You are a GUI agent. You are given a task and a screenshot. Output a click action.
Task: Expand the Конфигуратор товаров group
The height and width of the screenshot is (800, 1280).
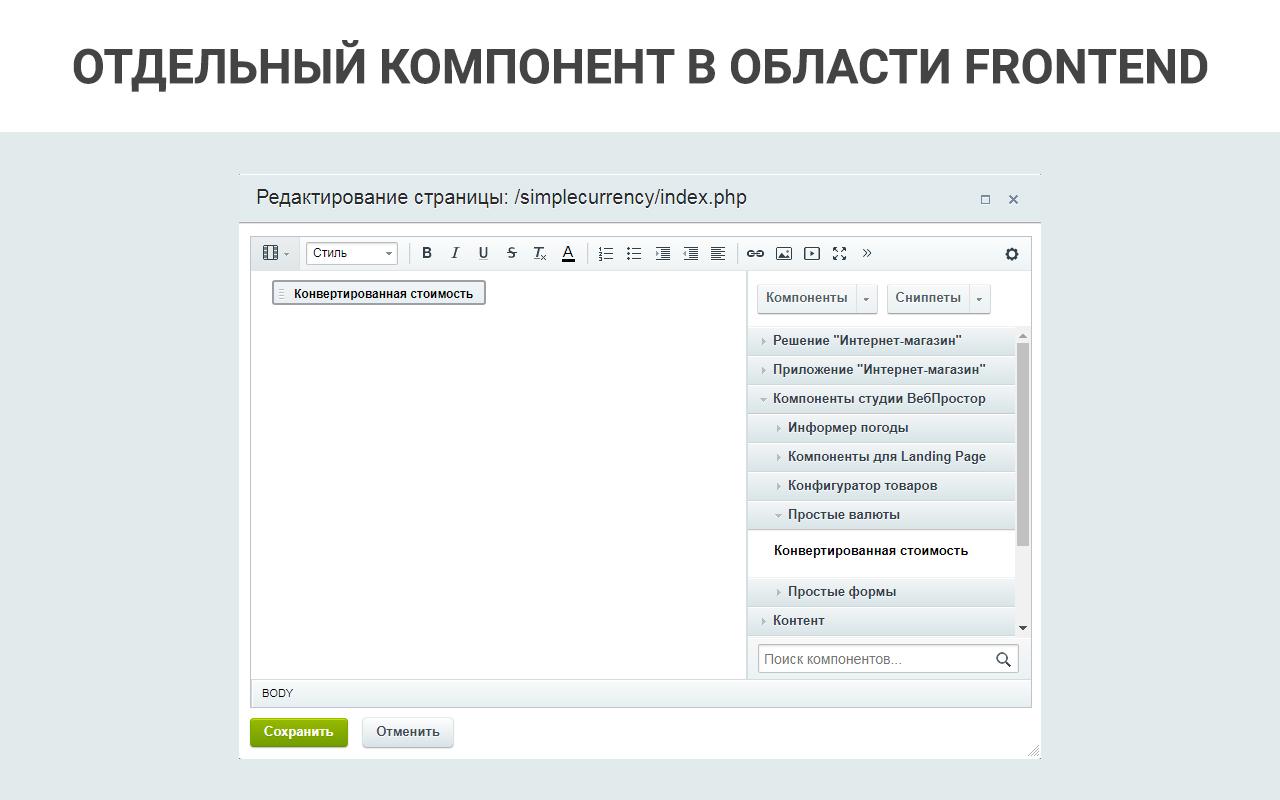point(881,486)
